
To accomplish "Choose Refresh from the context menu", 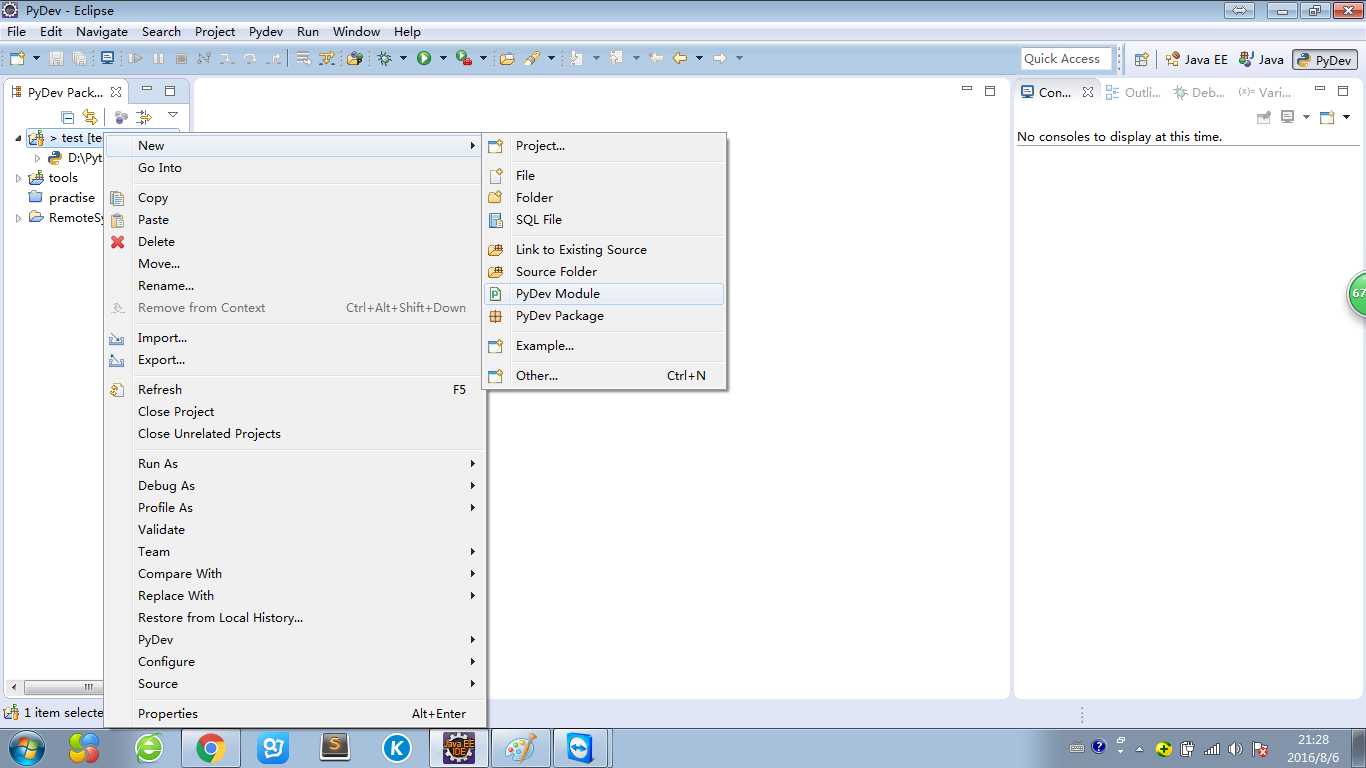I will 295,390.
